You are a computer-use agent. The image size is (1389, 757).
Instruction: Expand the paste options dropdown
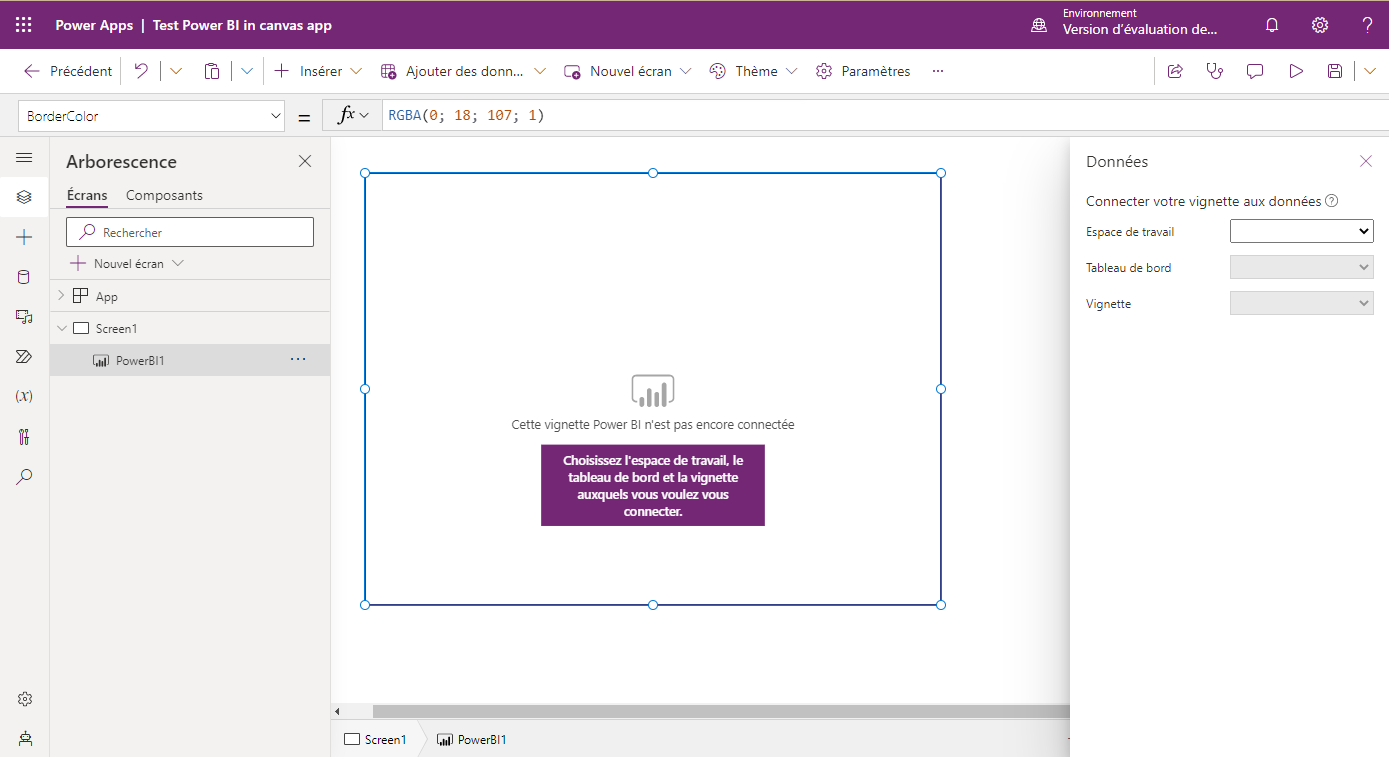point(247,71)
